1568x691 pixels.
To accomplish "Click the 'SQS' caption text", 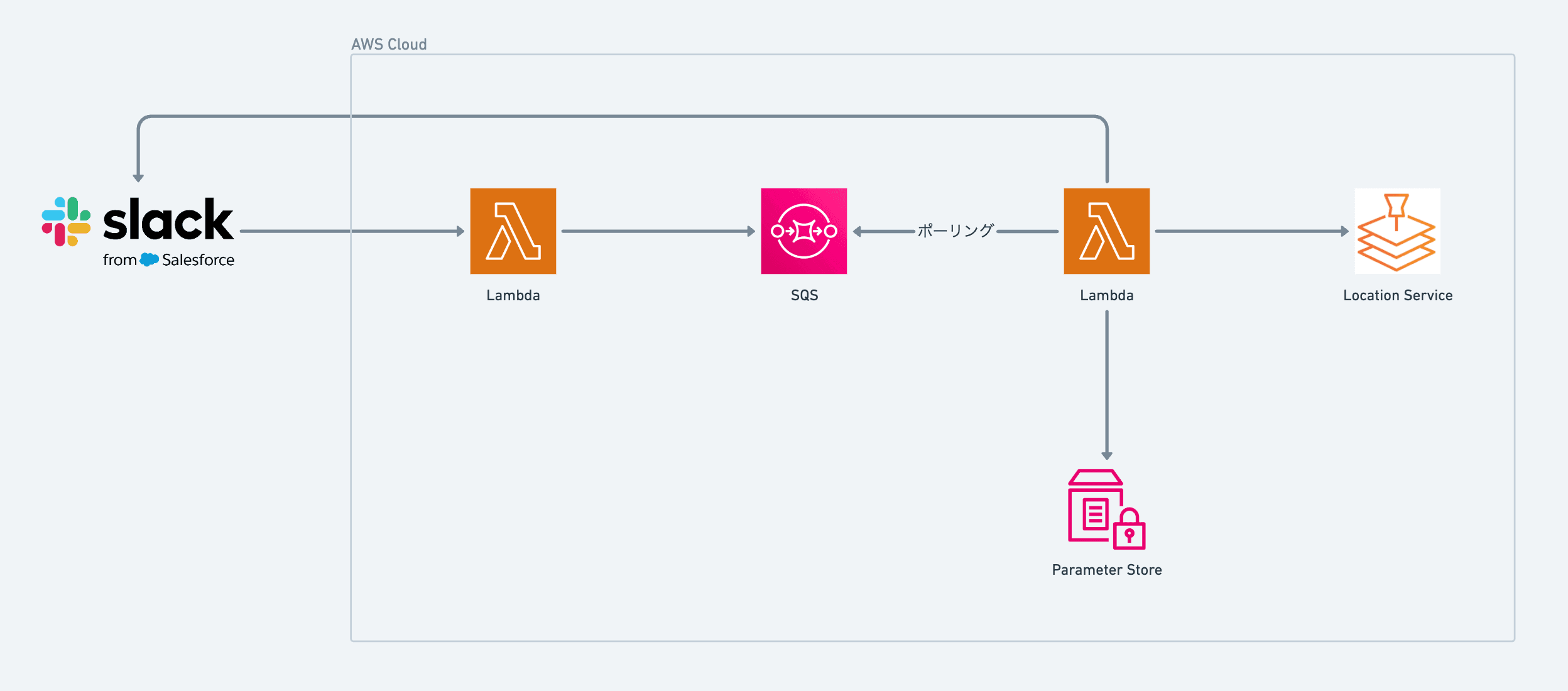I will [804, 295].
